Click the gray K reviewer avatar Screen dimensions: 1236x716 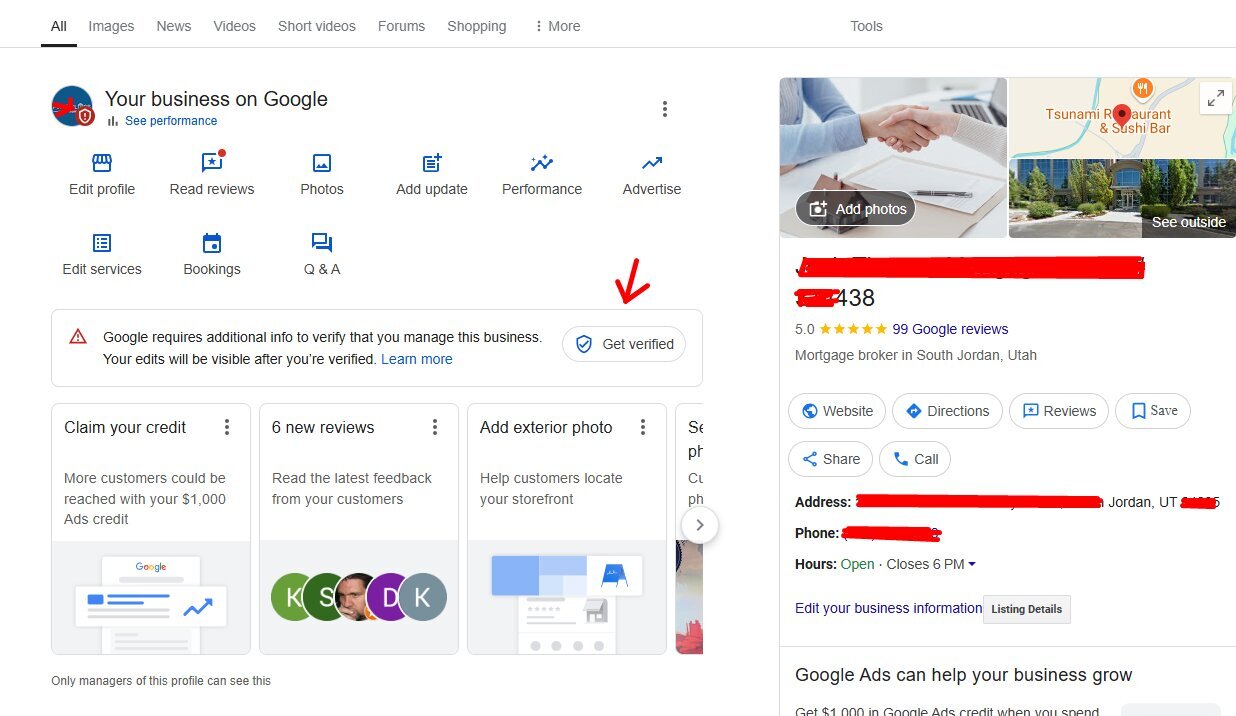coord(422,597)
